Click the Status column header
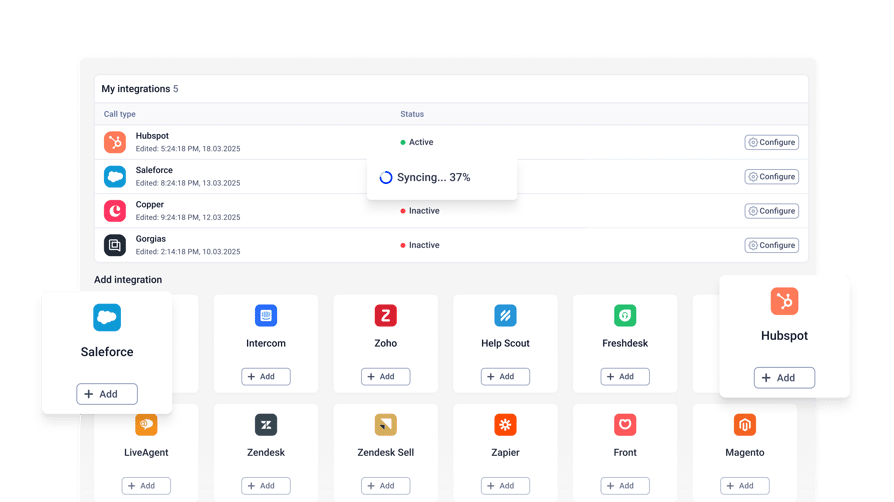The width and height of the screenshot is (894, 502). point(412,114)
